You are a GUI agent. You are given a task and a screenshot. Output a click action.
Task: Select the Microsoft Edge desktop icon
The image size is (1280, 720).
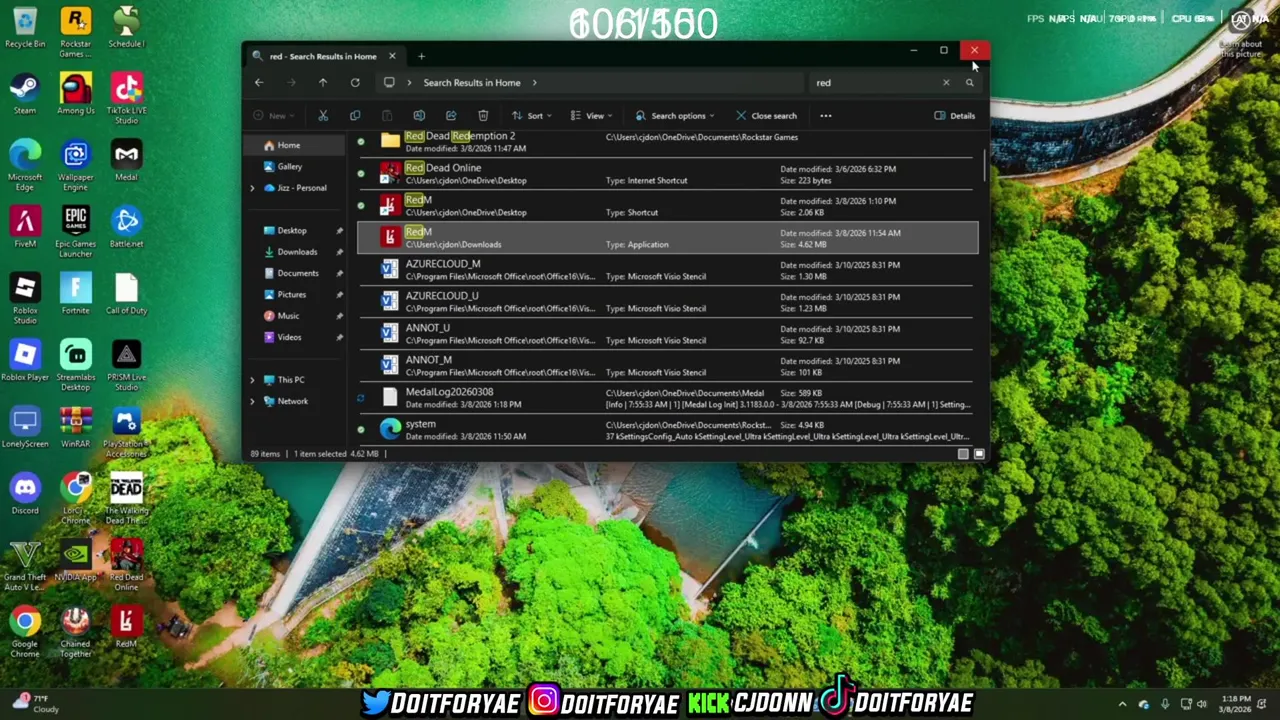tap(25, 165)
